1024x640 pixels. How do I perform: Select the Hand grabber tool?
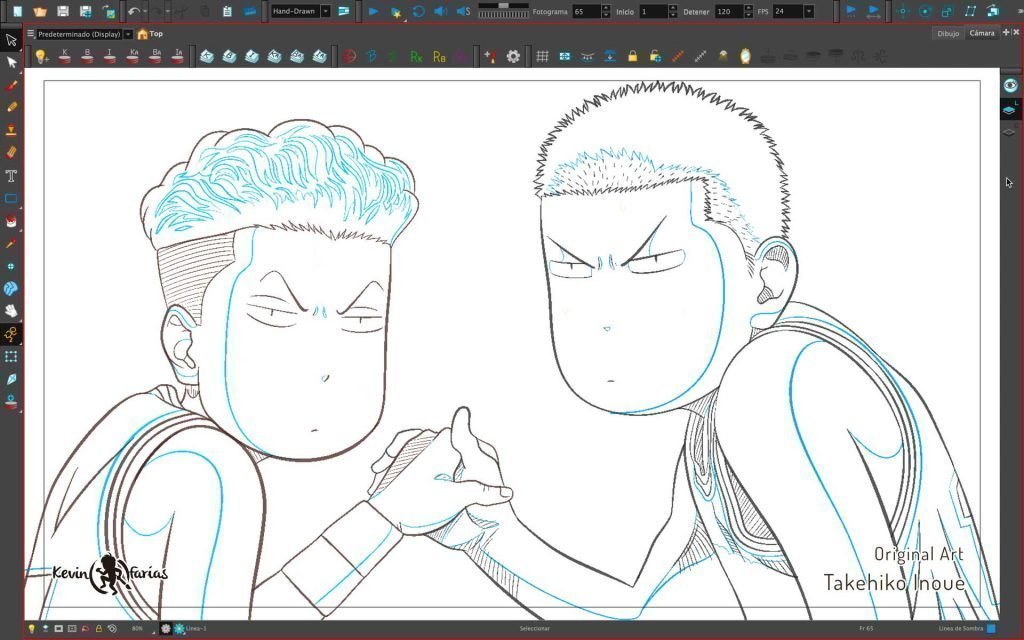point(11,311)
